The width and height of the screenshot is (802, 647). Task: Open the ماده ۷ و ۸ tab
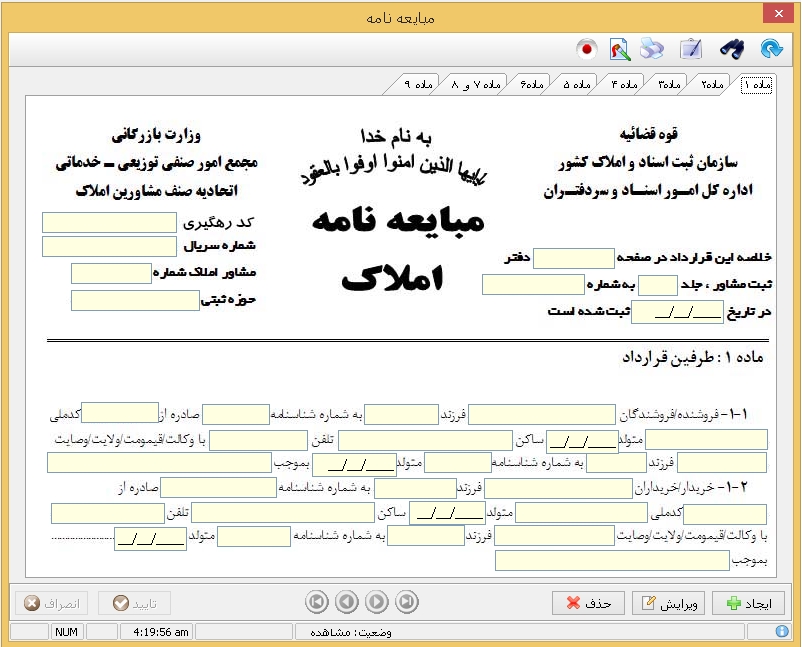click(476, 84)
